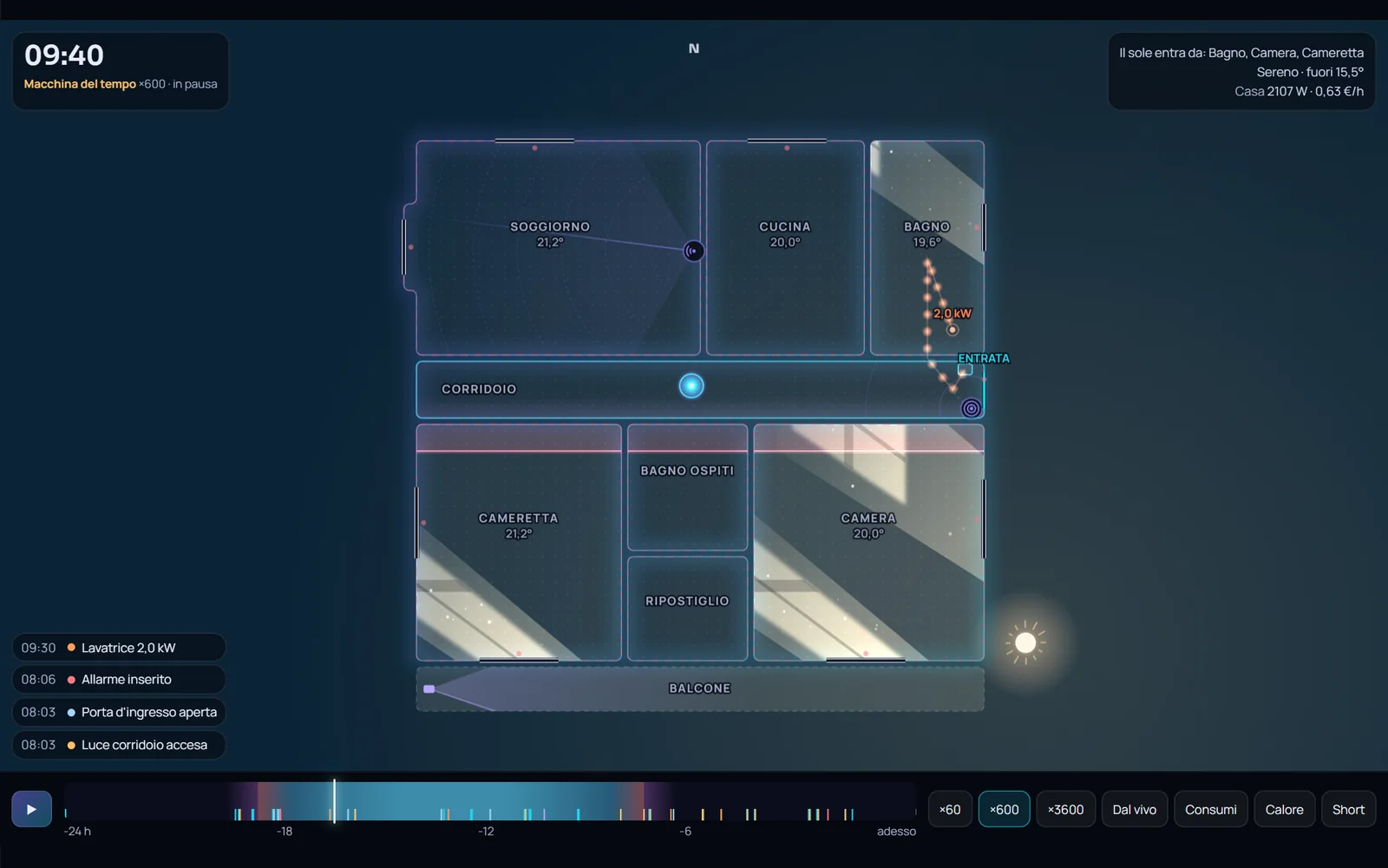Switch speed to ×3600
Viewport: 1388px width, 868px height.
click(1065, 809)
